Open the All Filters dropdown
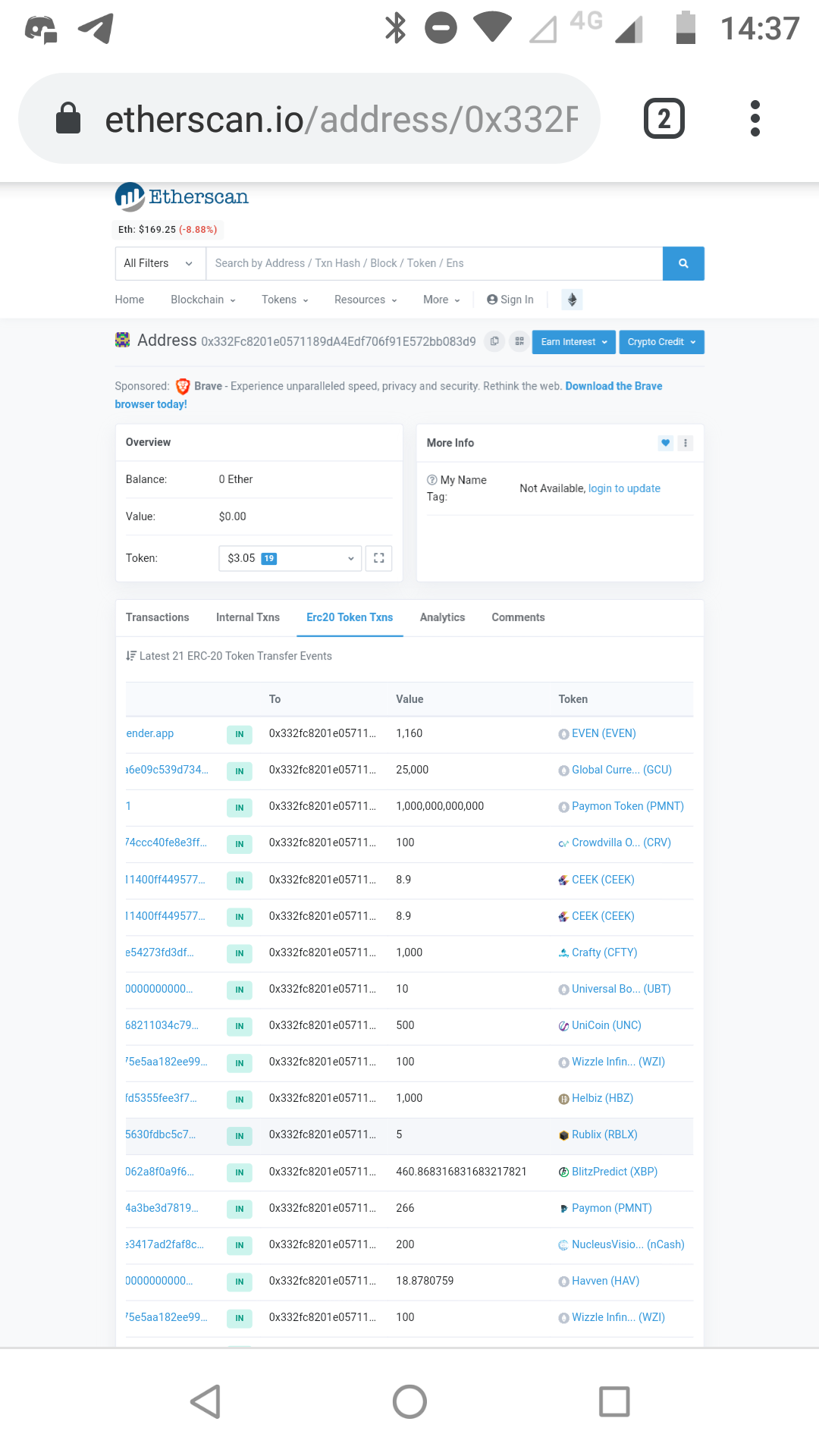The height and width of the screenshot is (1456, 819). point(159,263)
